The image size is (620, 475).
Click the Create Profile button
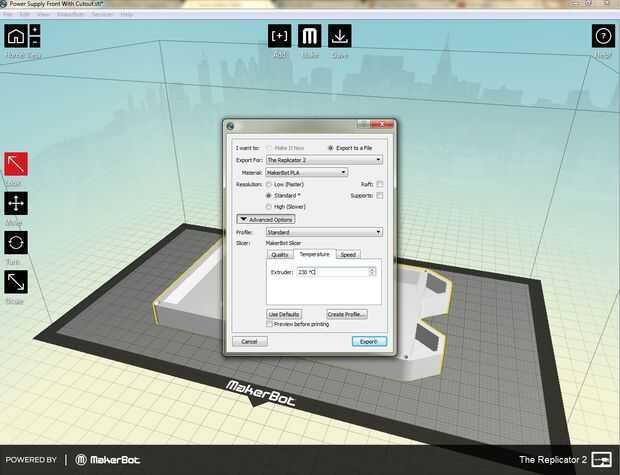tap(347, 314)
